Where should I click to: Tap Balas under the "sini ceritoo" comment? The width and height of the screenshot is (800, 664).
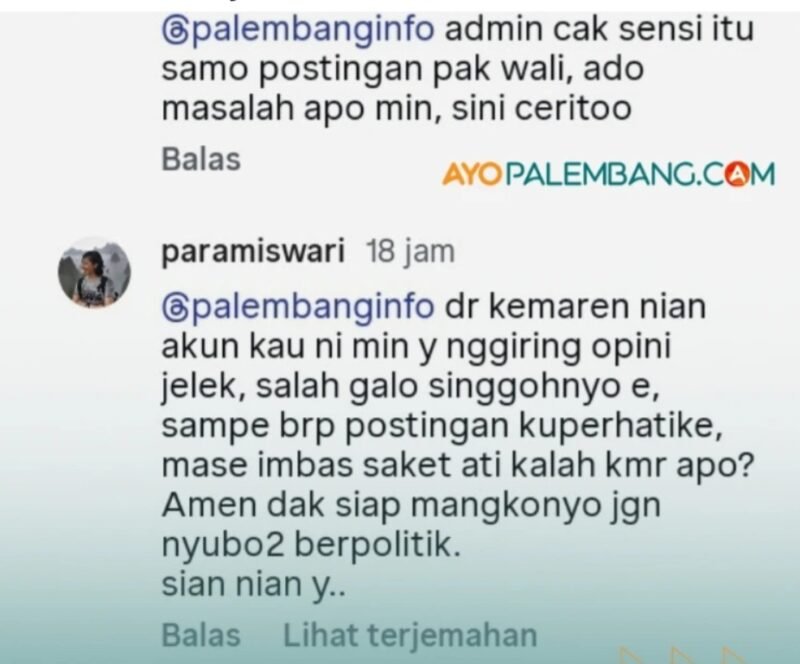click(x=201, y=159)
